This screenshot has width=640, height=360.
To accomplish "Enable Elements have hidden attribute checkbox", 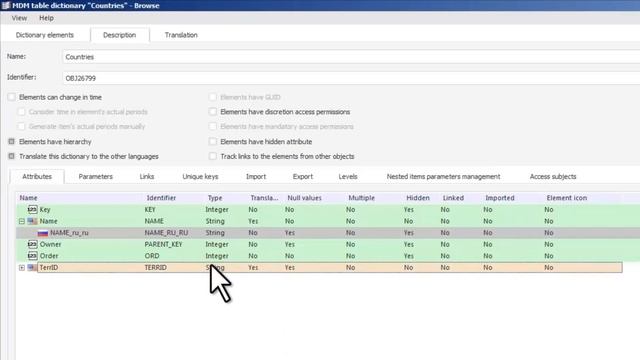I will click(213, 142).
